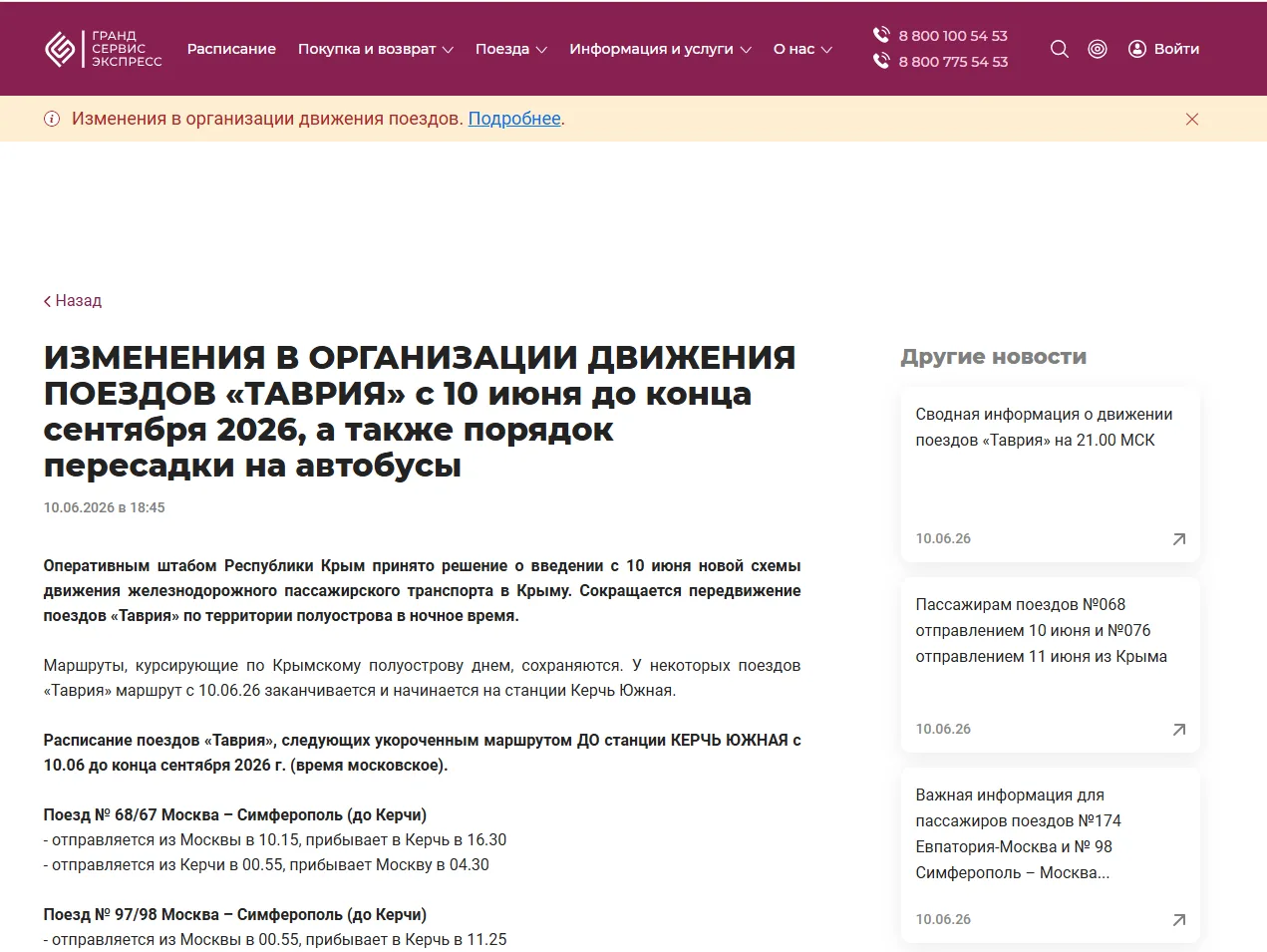The width and height of the screenshot is (1267, 952).
Task: Open the 'Информация и услуги' menu
Action: [661, 49]
